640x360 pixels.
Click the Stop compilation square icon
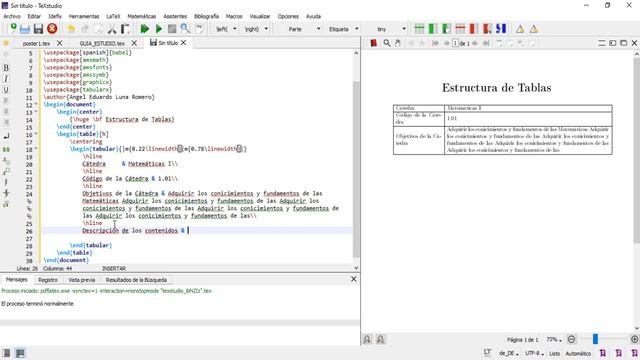pos(172,29)
